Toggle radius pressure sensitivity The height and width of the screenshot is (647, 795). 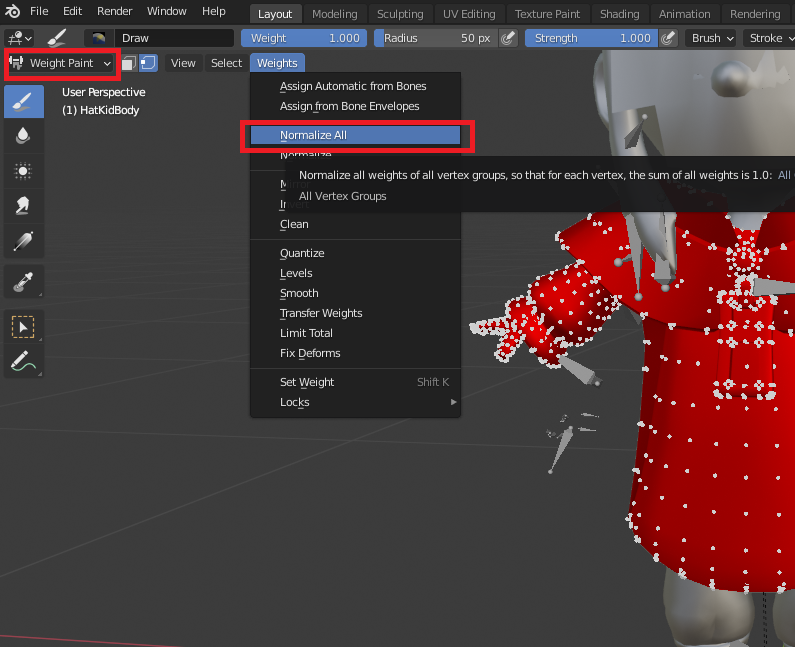point(508,38)
